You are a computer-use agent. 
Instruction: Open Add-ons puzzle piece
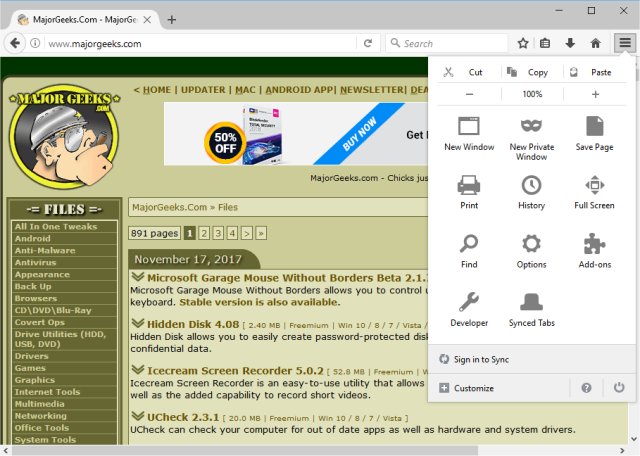pyautogui.click(x=594, y=251)
